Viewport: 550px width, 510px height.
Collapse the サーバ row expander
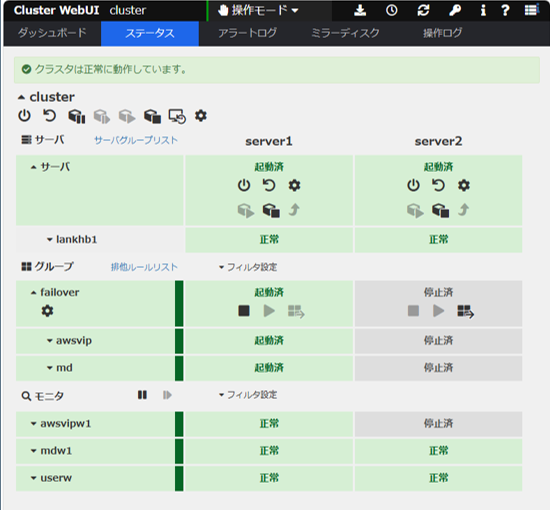point(33,167)
